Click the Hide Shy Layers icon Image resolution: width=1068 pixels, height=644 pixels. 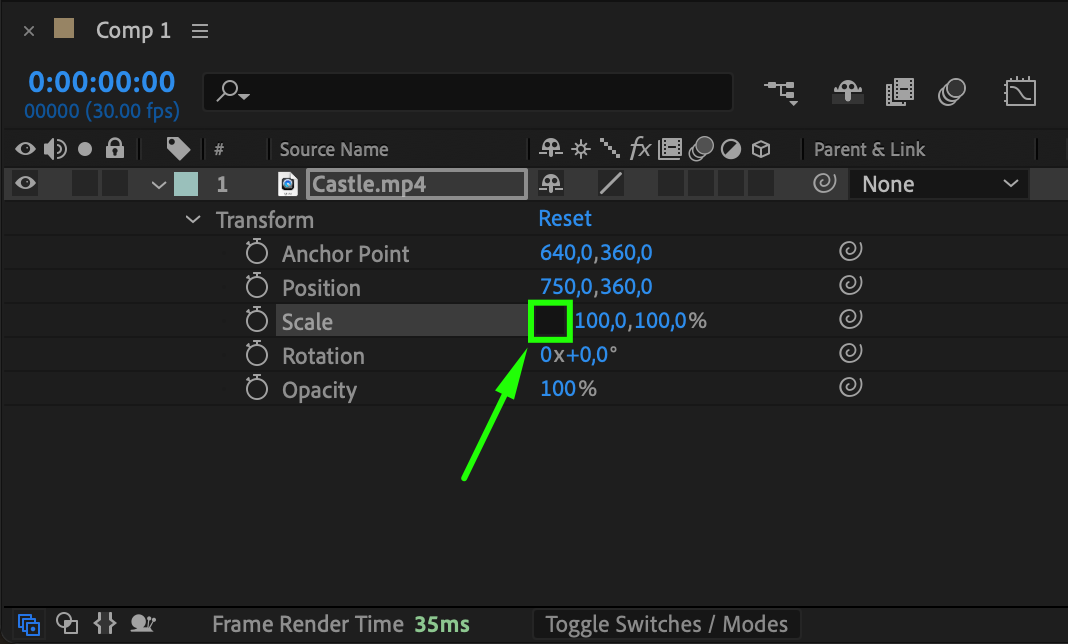(847, 92)
